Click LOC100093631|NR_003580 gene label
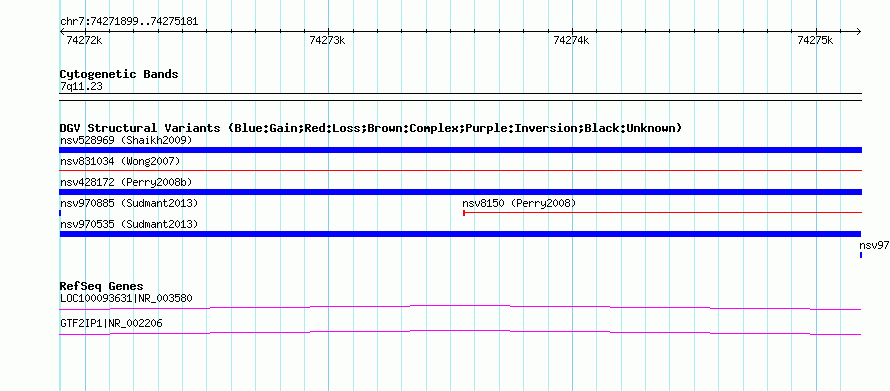The height and width of the screenshot is (391, 890). 126,298
